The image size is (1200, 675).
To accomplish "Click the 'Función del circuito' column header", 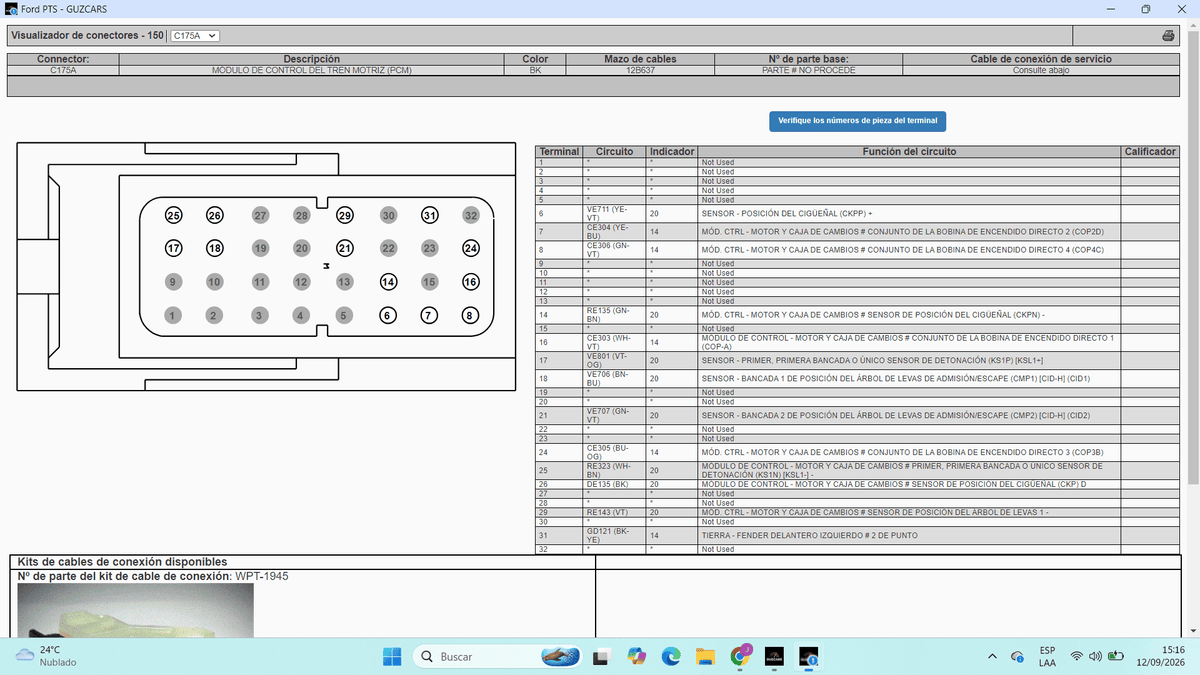I will (x=909, y=152).
